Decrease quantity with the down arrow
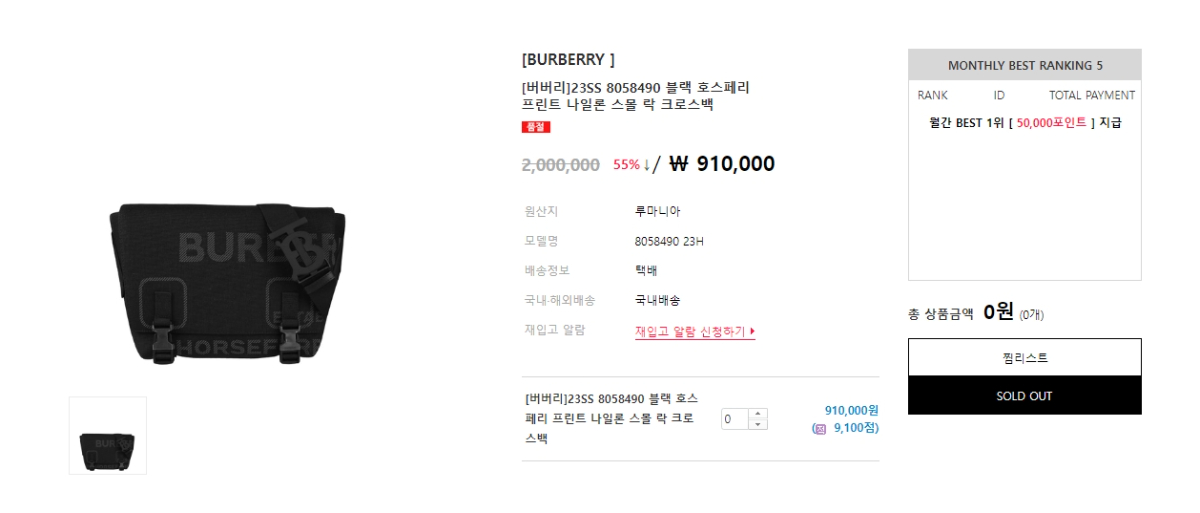Viewport: 1200px width, 513px height. [x=758, y=425]
